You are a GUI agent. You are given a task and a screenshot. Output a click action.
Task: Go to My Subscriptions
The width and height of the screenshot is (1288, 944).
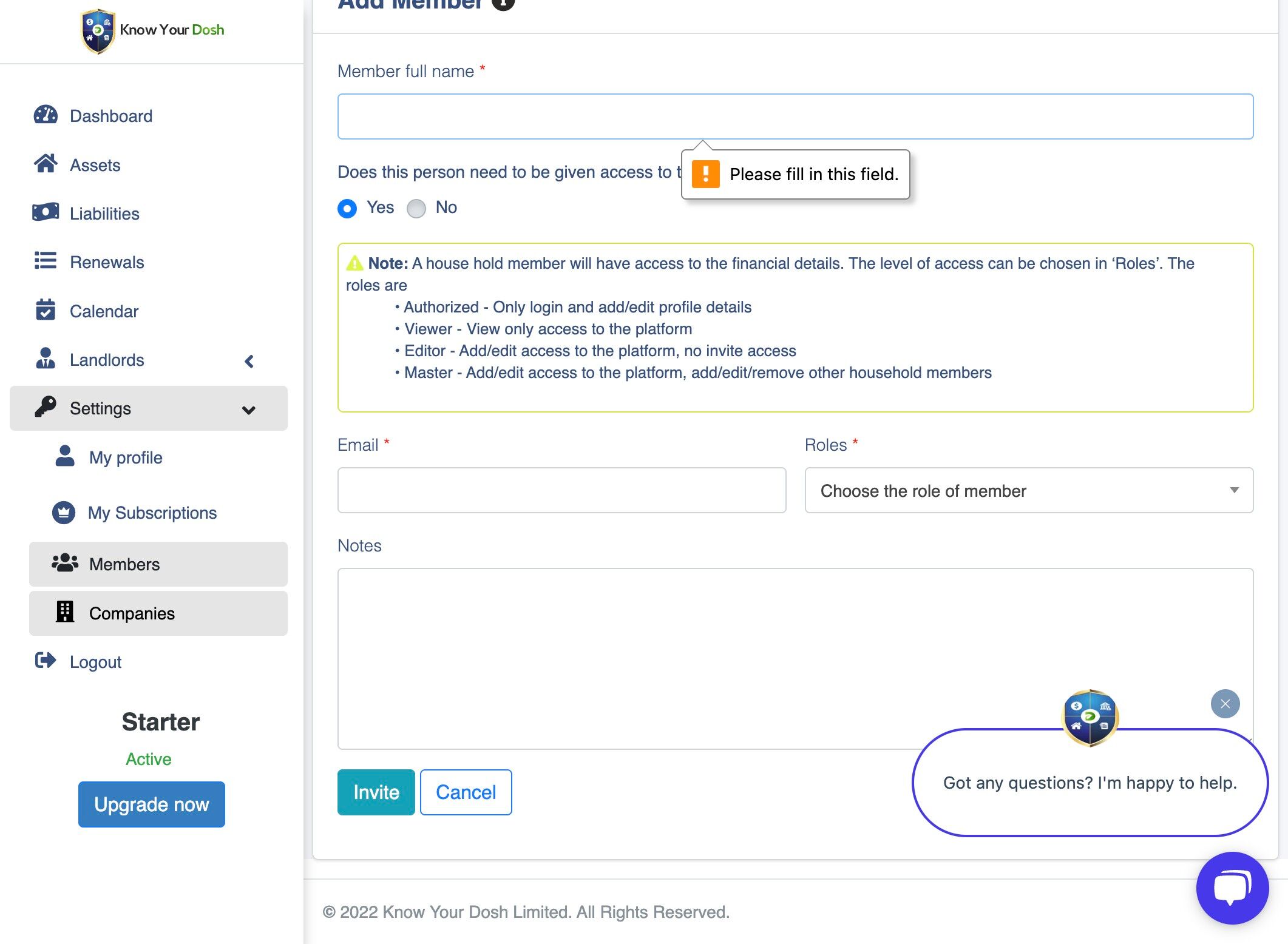(x=152, y=513)
